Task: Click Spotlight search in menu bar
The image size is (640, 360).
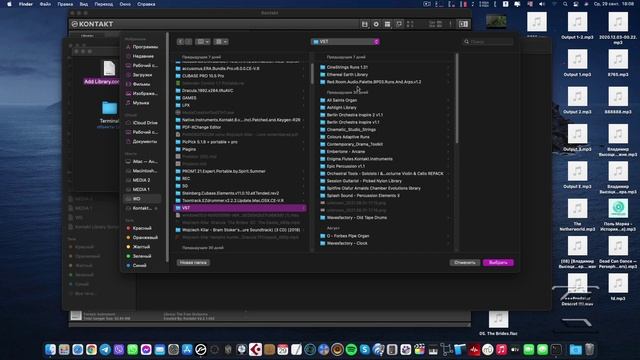Action: (x=565, y=4)
